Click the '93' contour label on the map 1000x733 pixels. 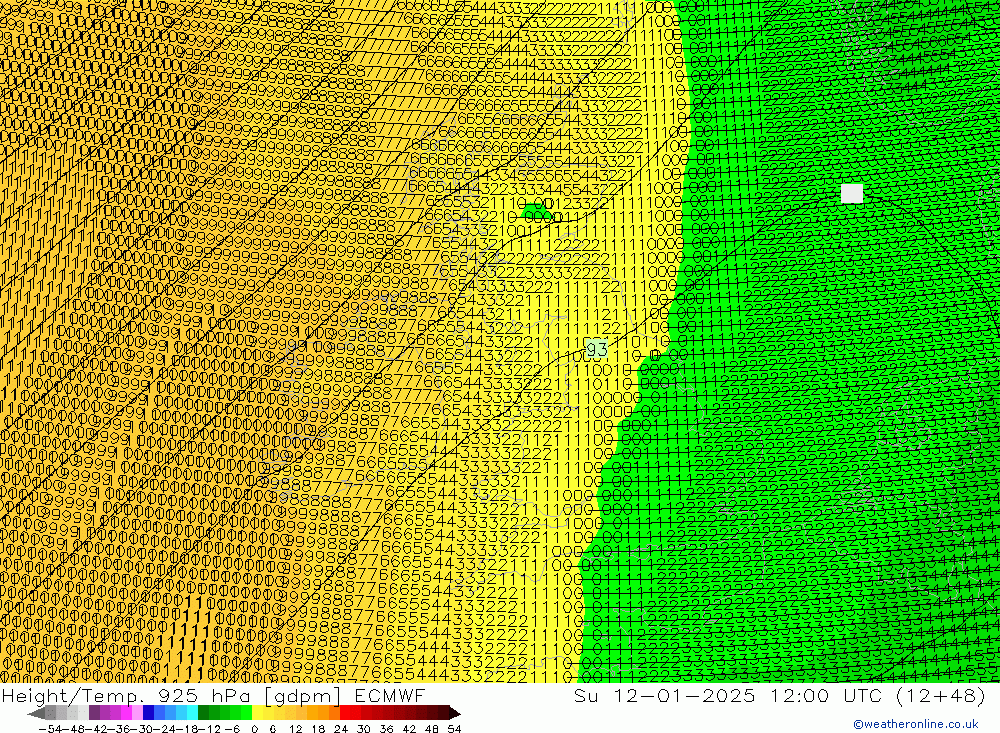coord(596,349)
